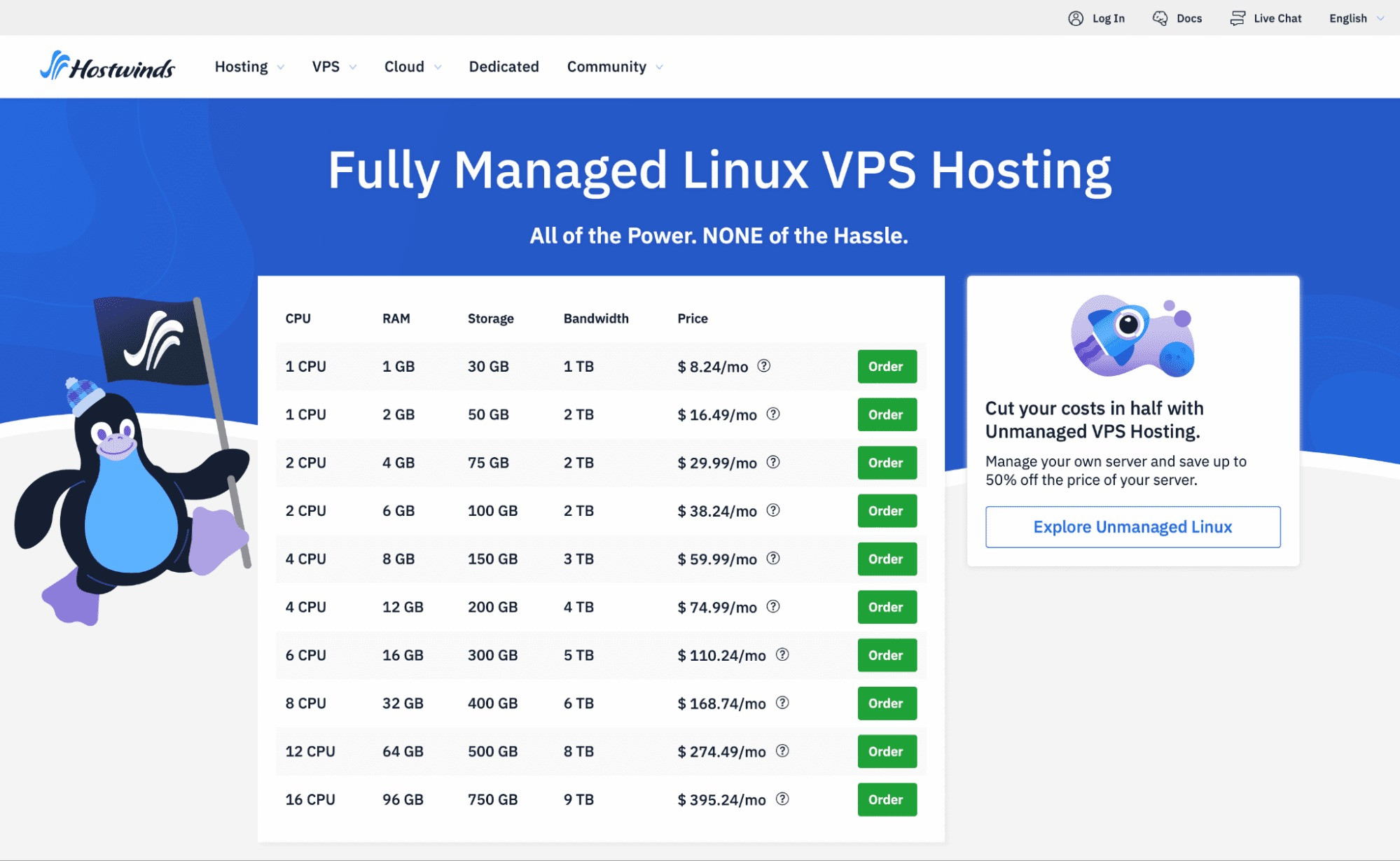Image resolution: width=1400 pixels, height=861 pixels.
Task: Click the $ 395.24/mo price text
Action: point(721,799)
